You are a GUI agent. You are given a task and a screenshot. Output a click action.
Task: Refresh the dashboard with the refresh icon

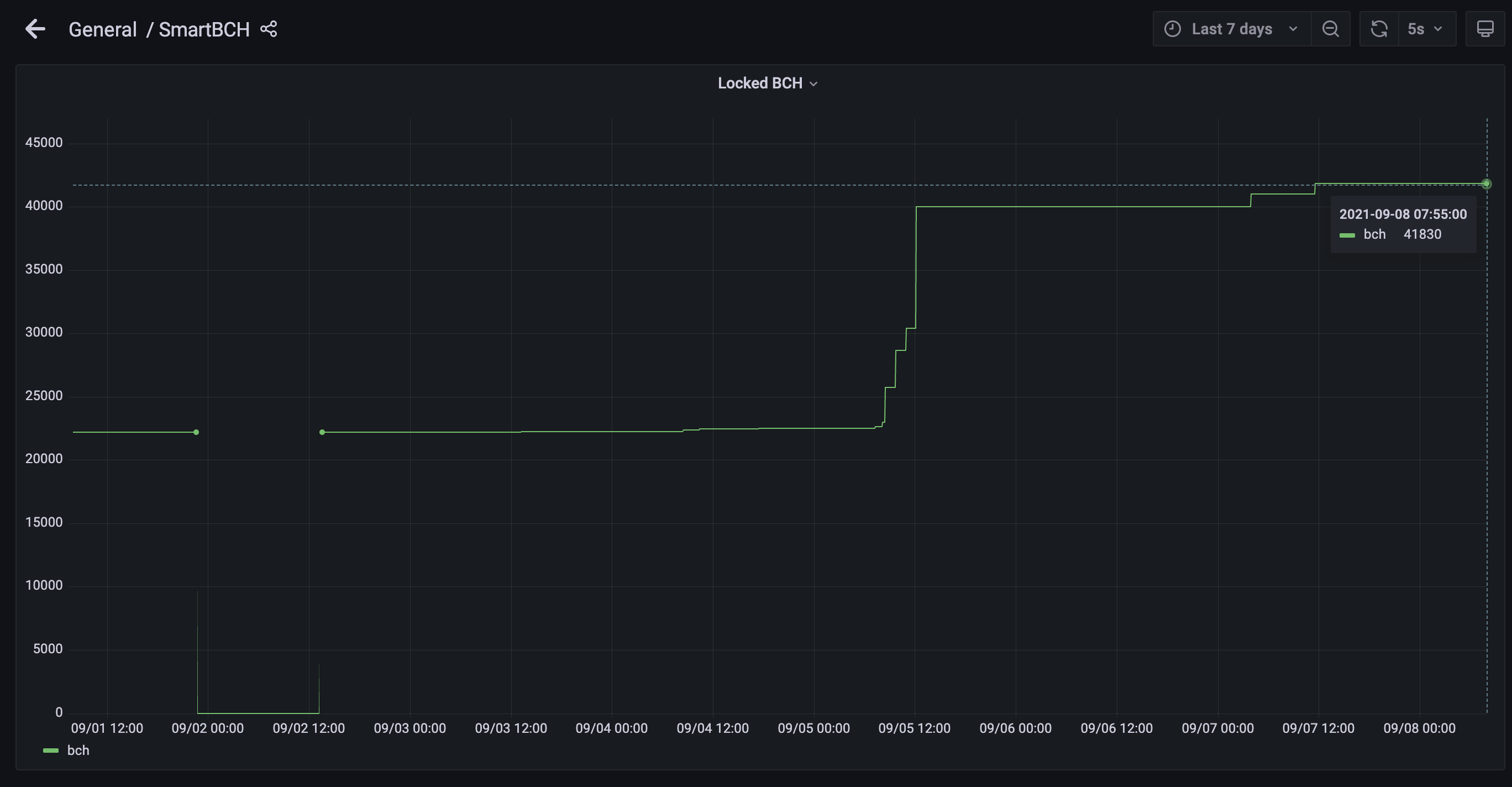point(1379,29)
